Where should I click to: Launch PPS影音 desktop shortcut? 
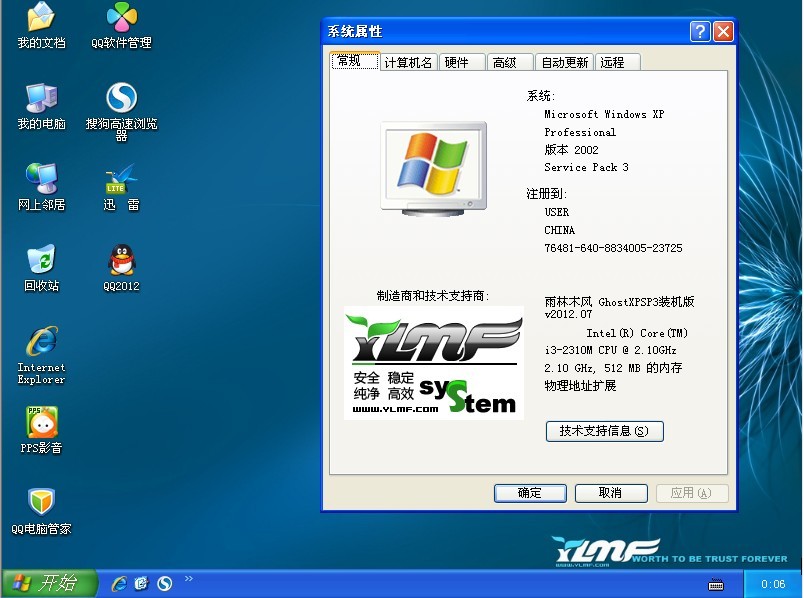[x=42, y=430]
